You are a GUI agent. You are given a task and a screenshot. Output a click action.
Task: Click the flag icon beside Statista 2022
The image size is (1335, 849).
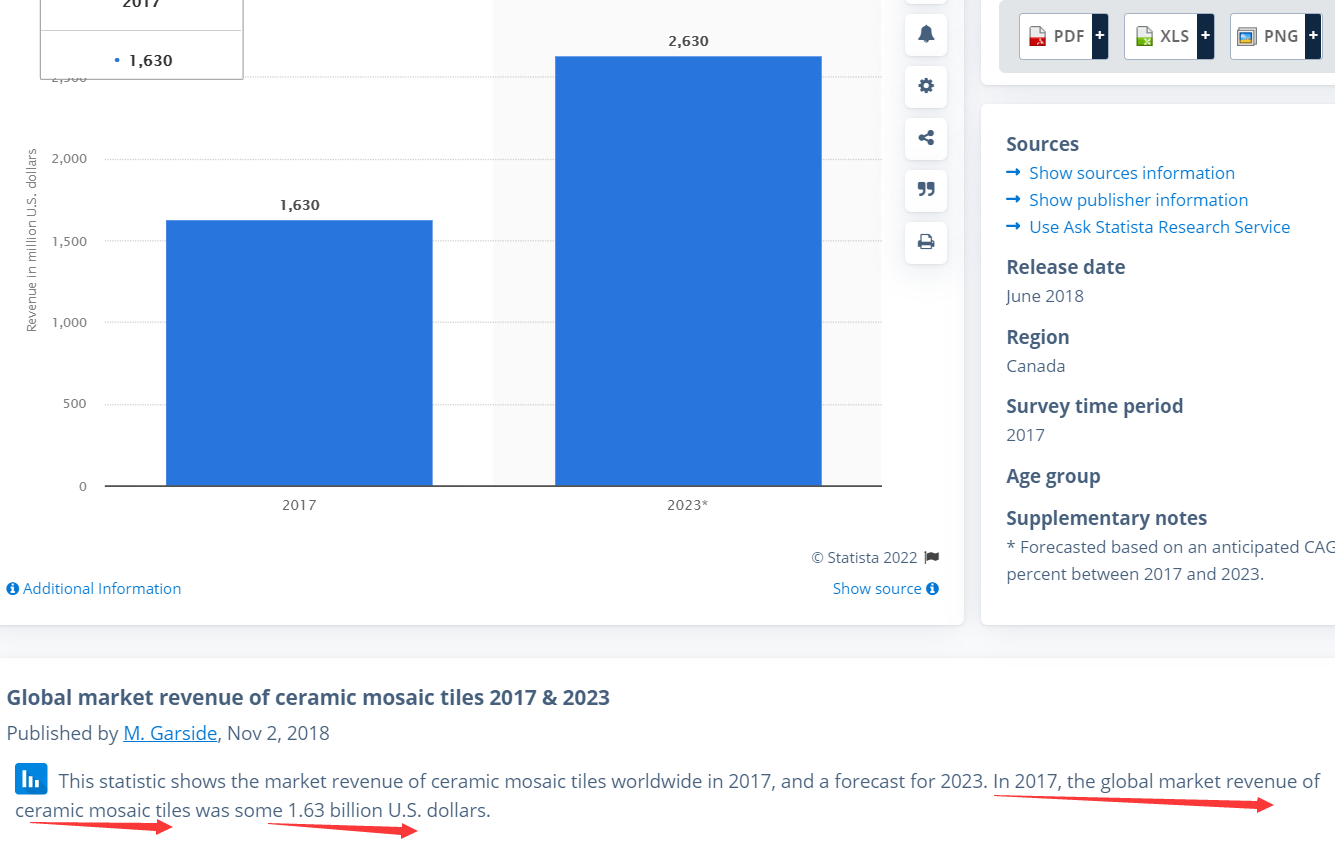coord(932,558)
